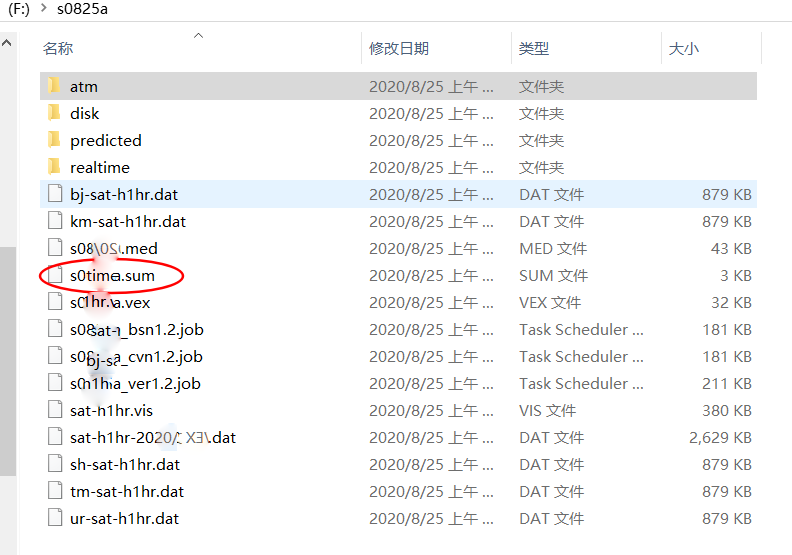792x555 pixels.
Task: Select icon of ur-sat-h1hr.dat
Action: coord(55,518)
